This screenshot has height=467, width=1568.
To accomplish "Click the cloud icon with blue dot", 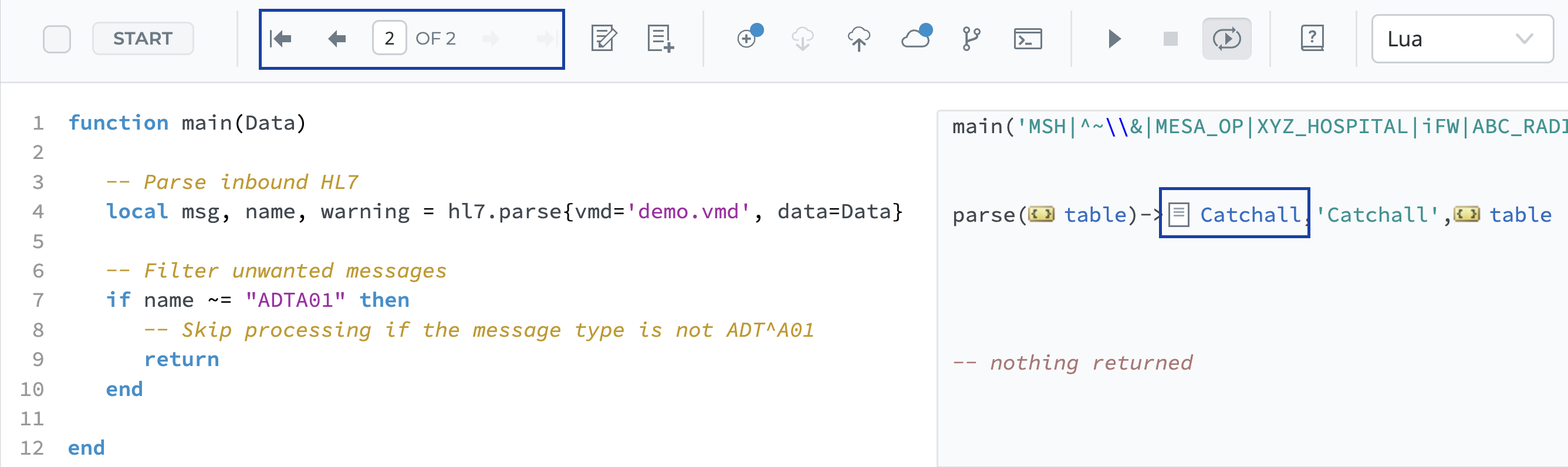I will click(x=916, y=36).
